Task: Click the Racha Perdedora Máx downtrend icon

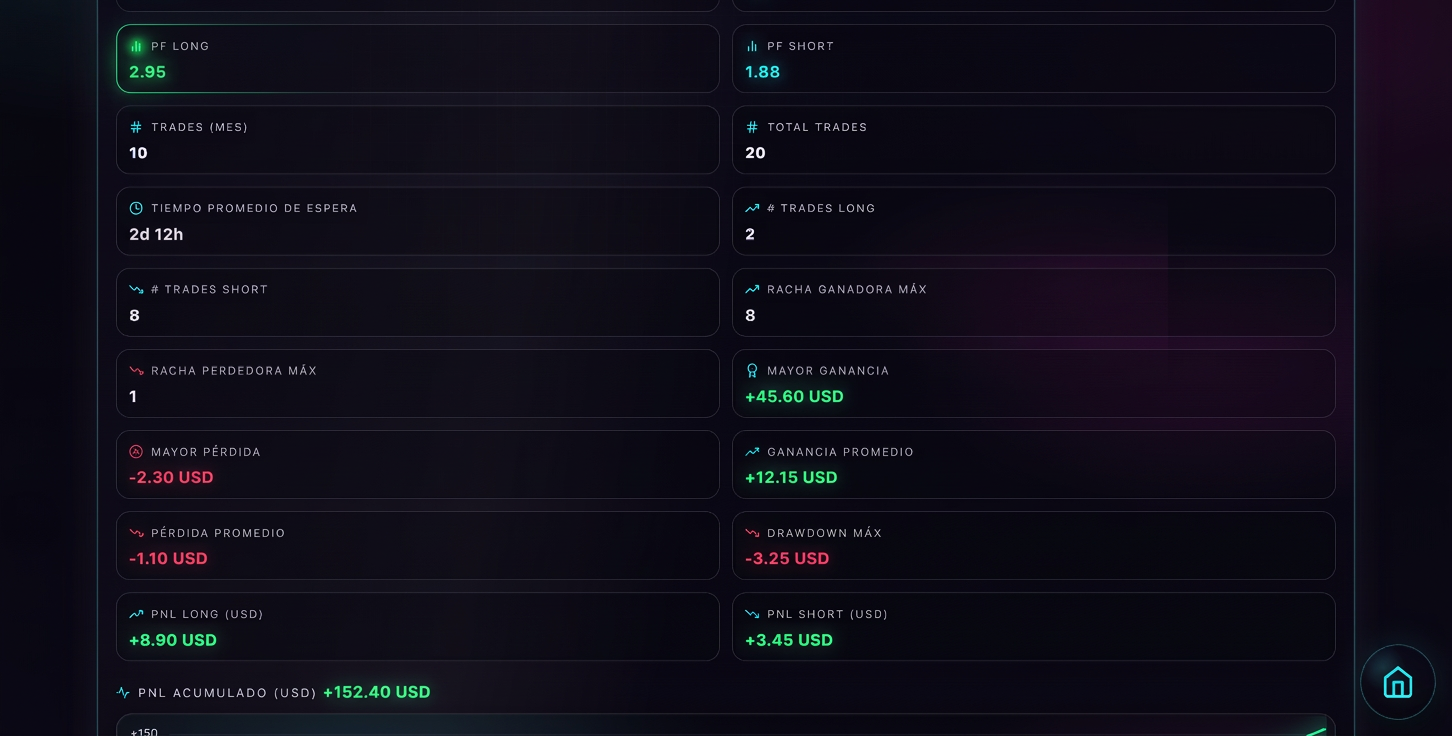Action: click(136, 371)
